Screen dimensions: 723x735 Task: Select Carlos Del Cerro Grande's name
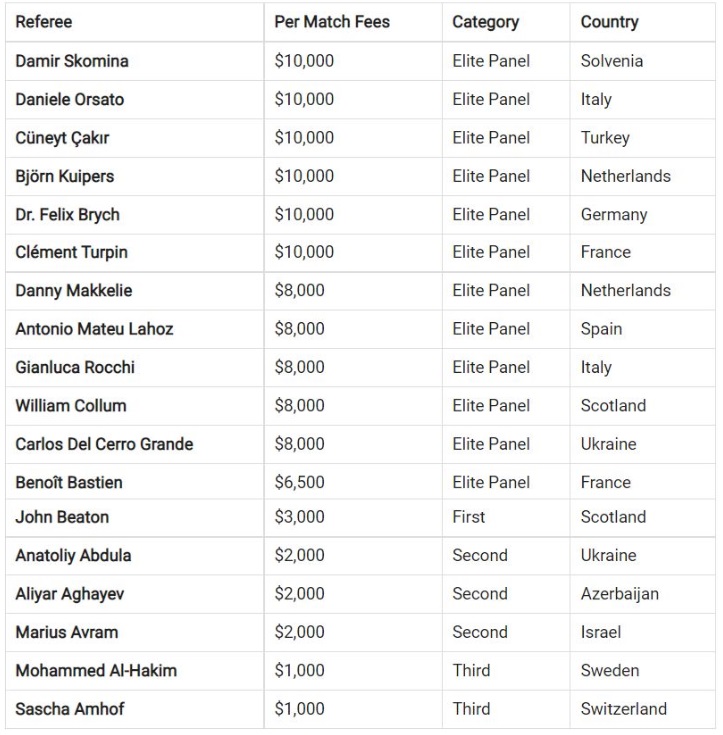104,444
